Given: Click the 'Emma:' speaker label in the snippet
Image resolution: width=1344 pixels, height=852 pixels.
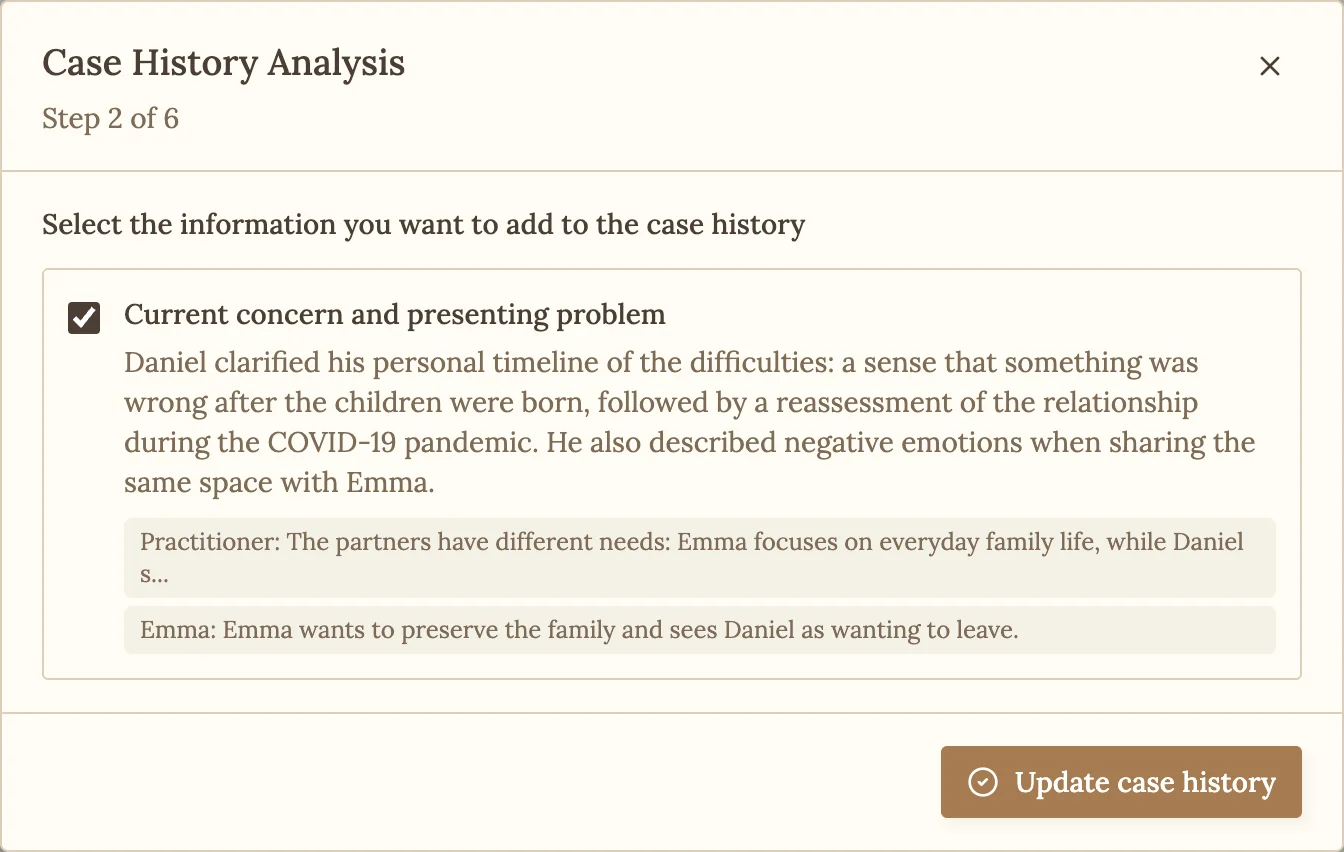Looking at the screenshot, I should click(178, 630).
